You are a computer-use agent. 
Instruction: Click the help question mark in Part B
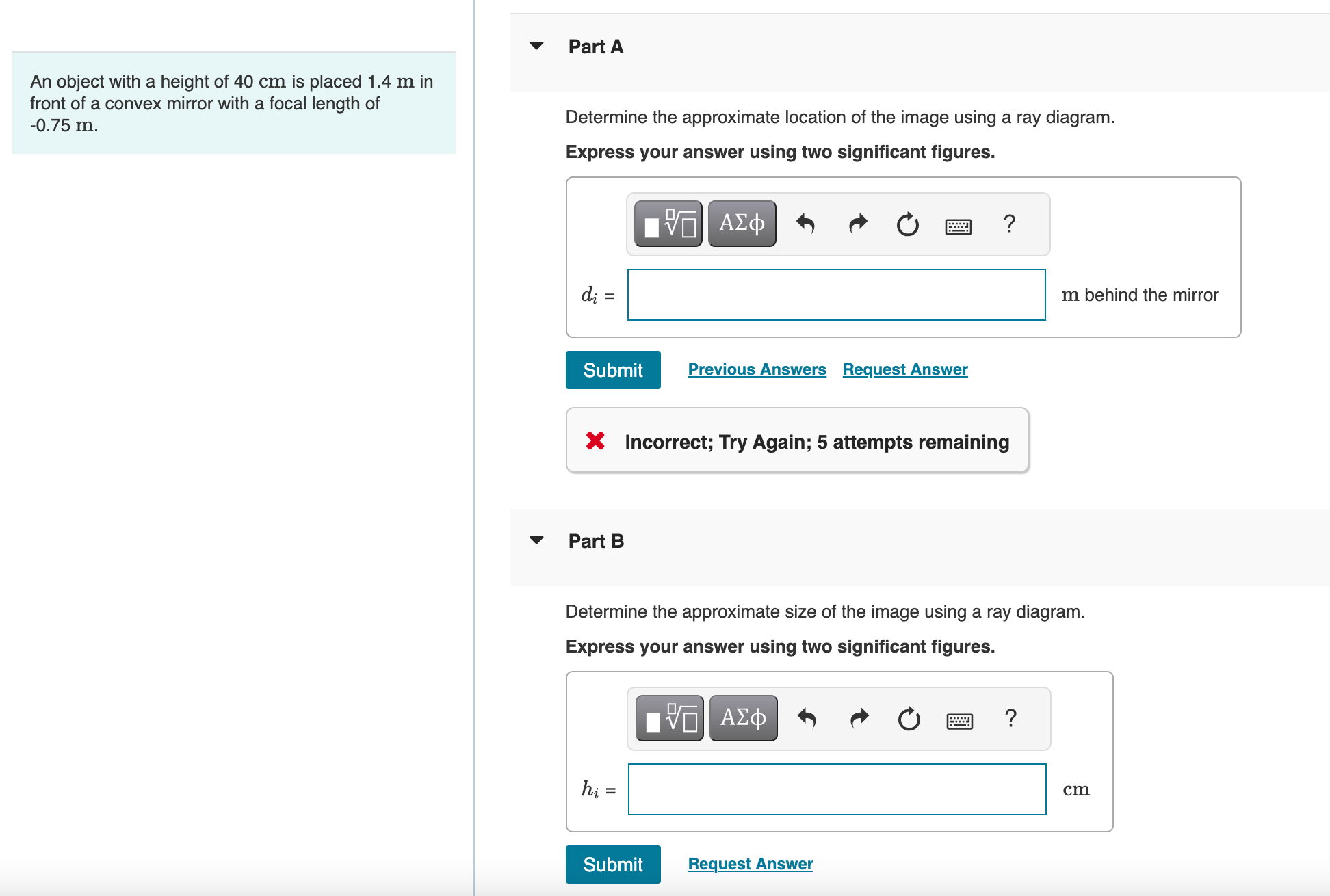tap(1010, 718)
